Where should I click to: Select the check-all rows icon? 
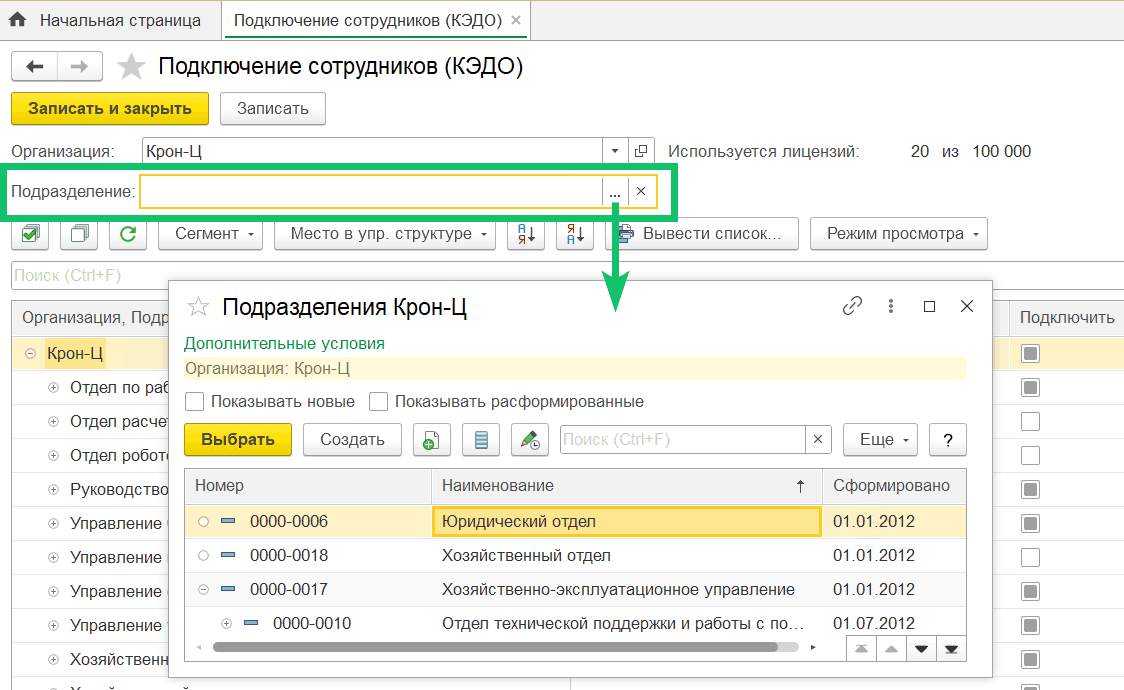coord(29,233)
